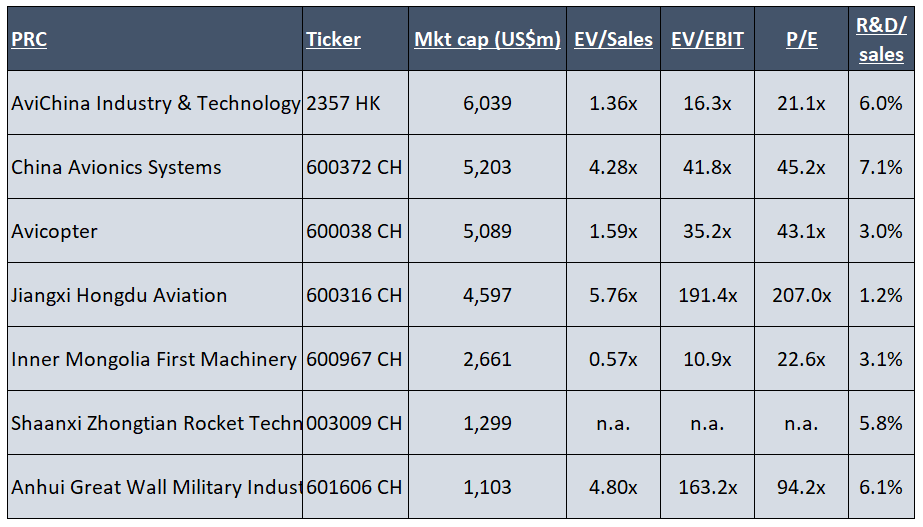This screenshot has width=923, height=527.
Task: Click the 600372 CH ticker cell
Action: coord(354,167)
